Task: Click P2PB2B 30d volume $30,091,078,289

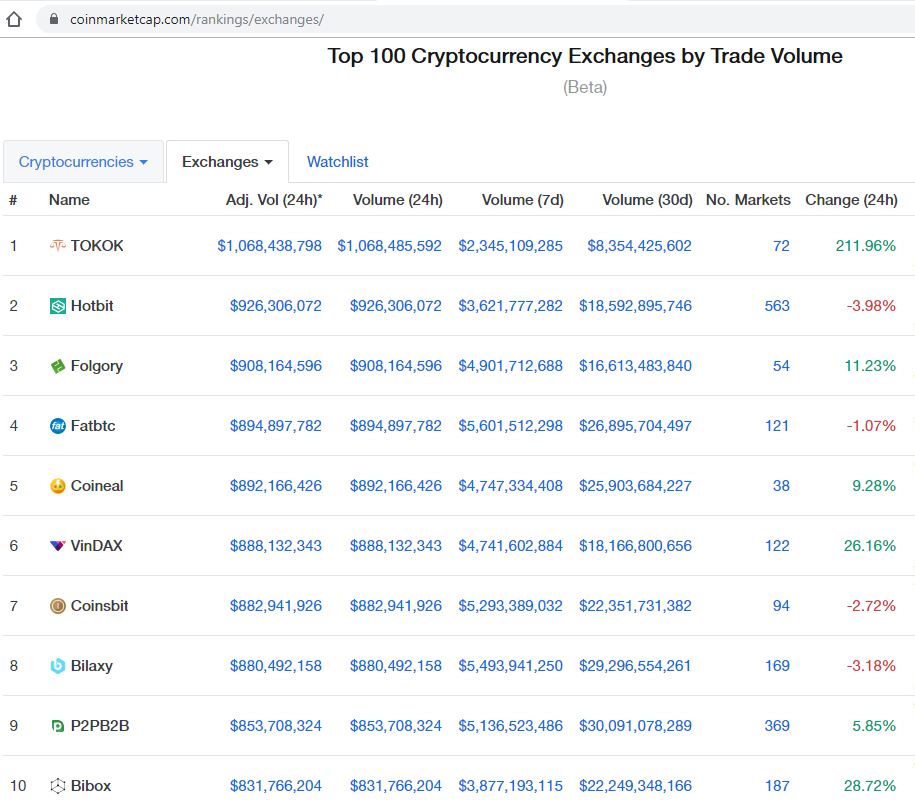Action: point(635,726)
